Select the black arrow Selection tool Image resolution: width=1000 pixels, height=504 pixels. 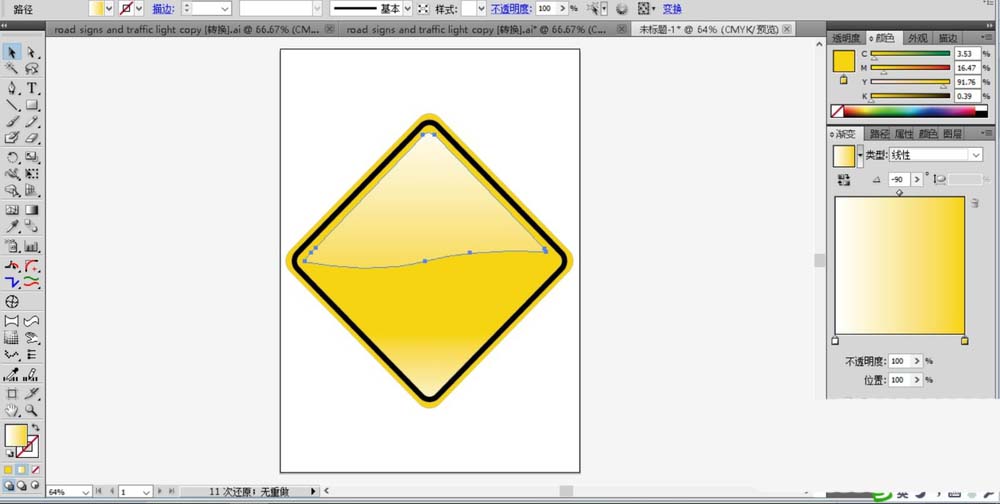pos(12,52)
